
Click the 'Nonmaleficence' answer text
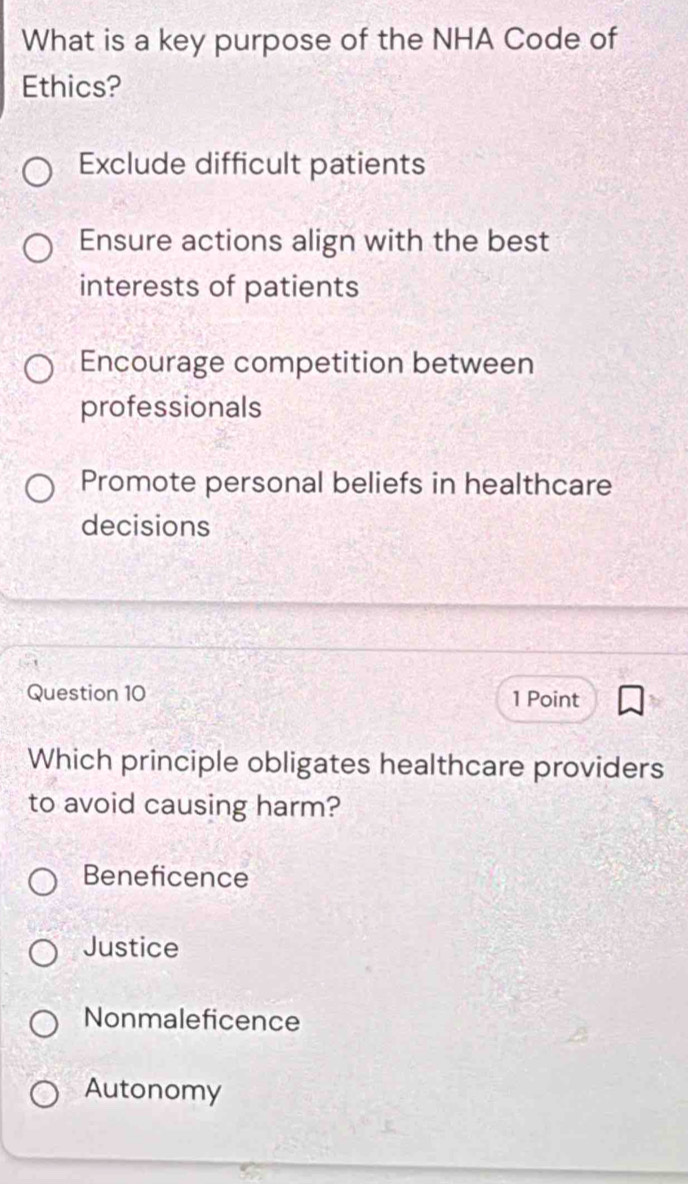pyautogui.click(x=192, y=1021)
